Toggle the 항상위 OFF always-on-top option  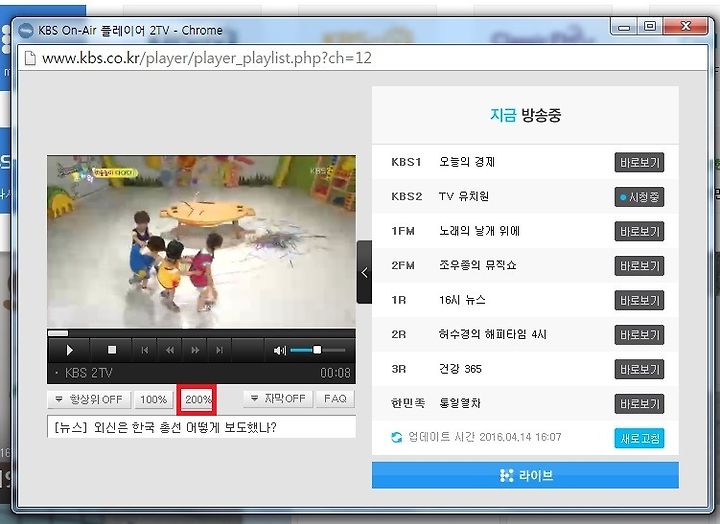pyautogui.click(x=89, y=399)
